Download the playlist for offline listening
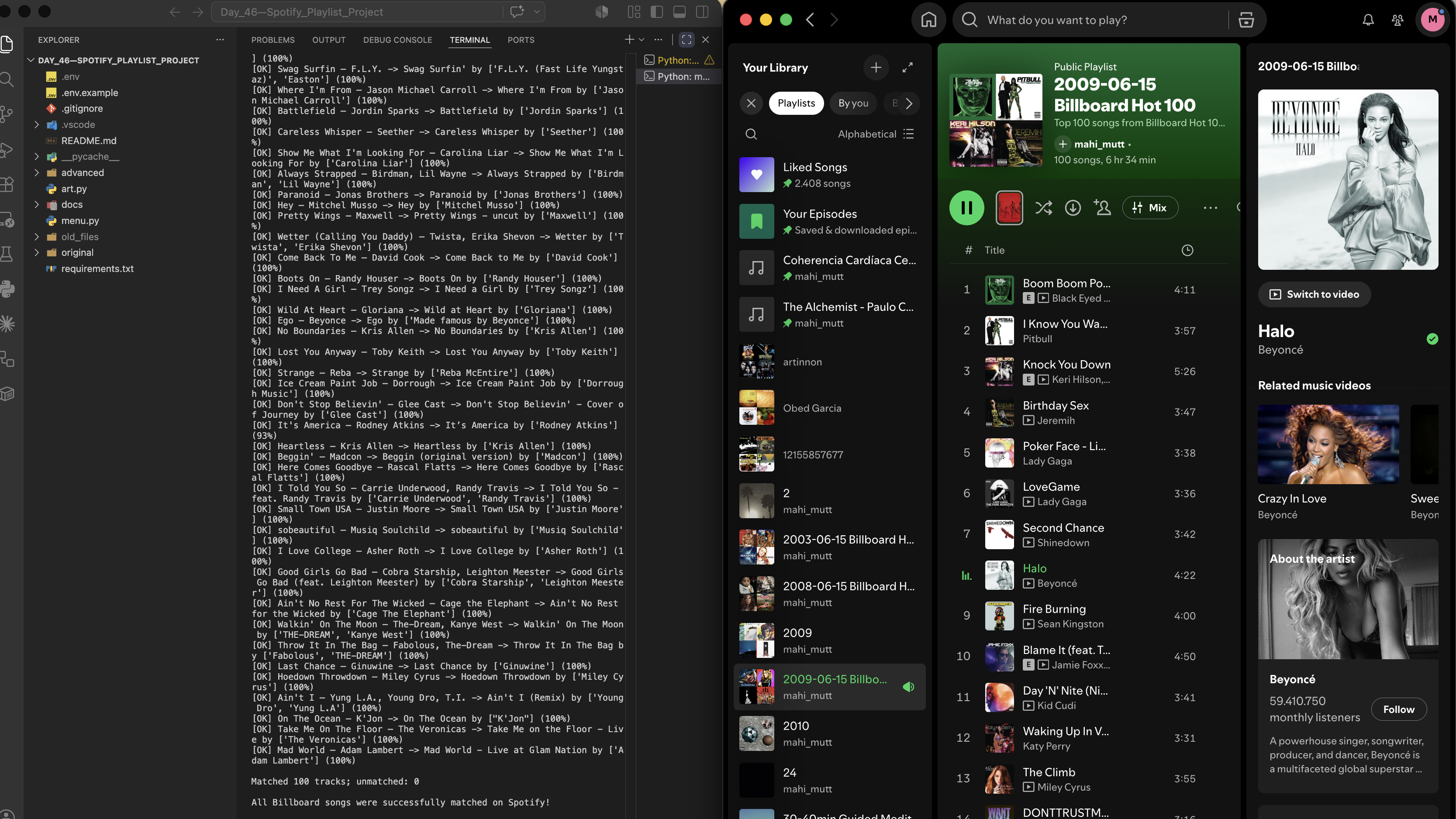Viewport: 1456px width, 819px height. [x=1073, y=208]
